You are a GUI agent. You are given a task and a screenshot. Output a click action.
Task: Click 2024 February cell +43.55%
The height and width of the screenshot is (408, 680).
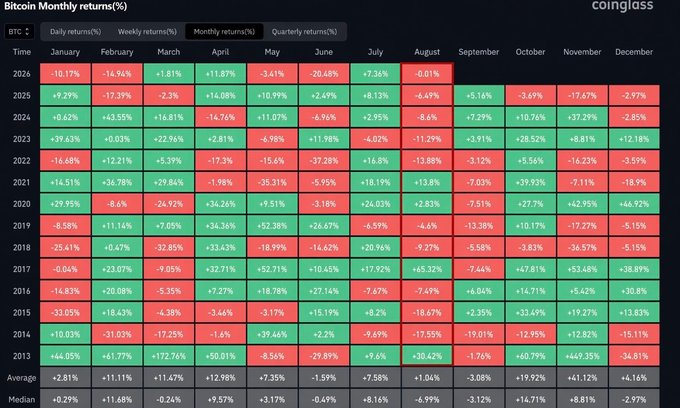(117, 117)
